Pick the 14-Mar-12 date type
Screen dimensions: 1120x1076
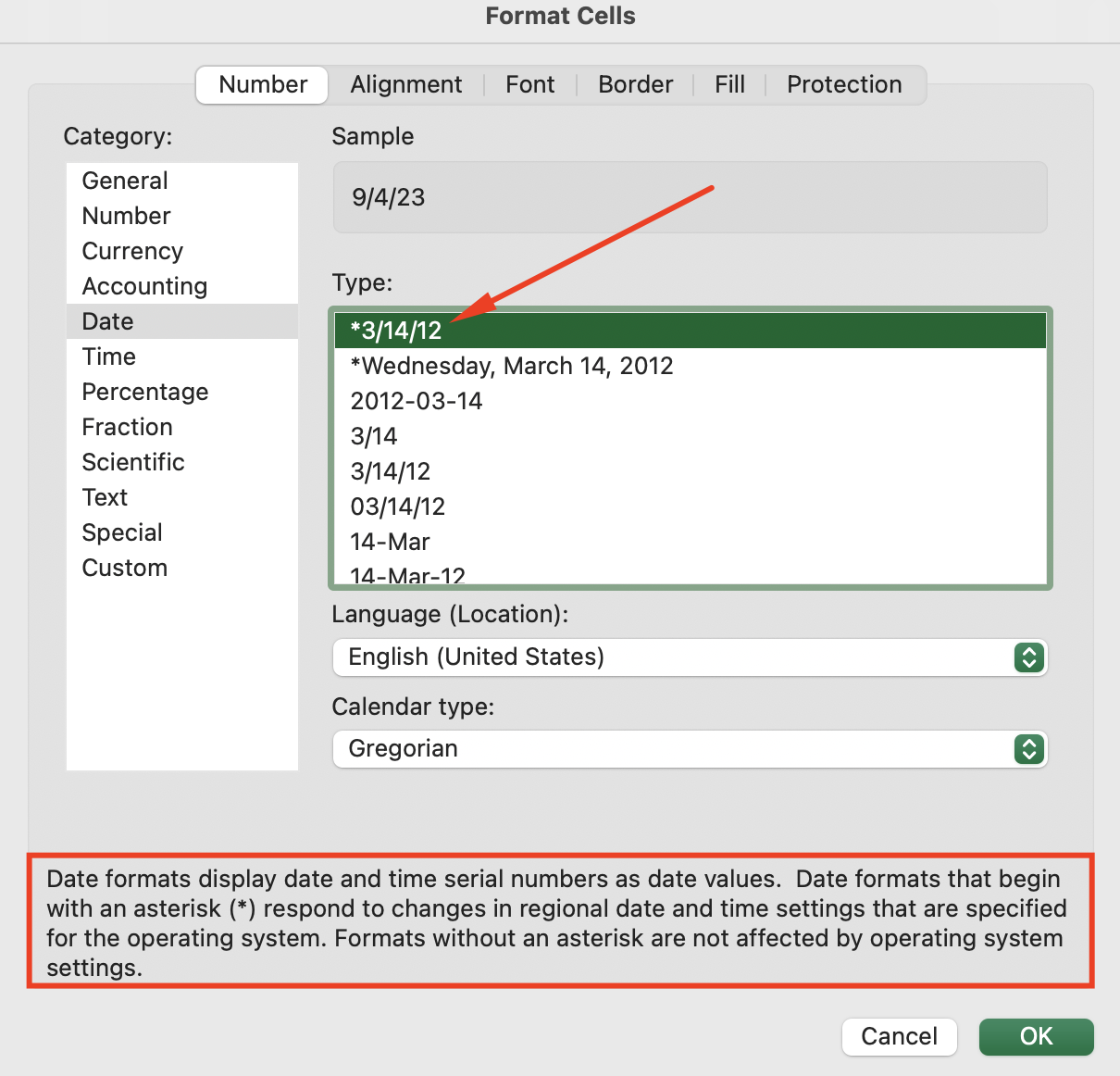click(x=691, y=573)
